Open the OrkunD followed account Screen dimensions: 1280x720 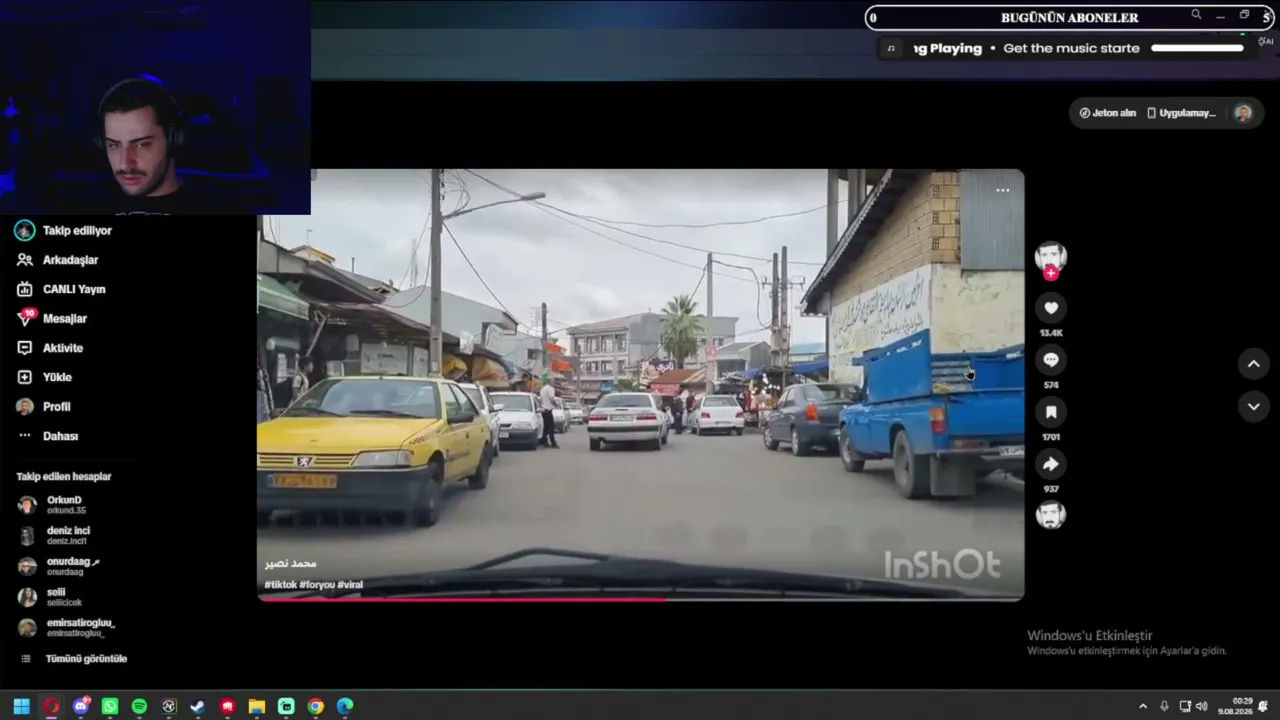coord(54,505)
